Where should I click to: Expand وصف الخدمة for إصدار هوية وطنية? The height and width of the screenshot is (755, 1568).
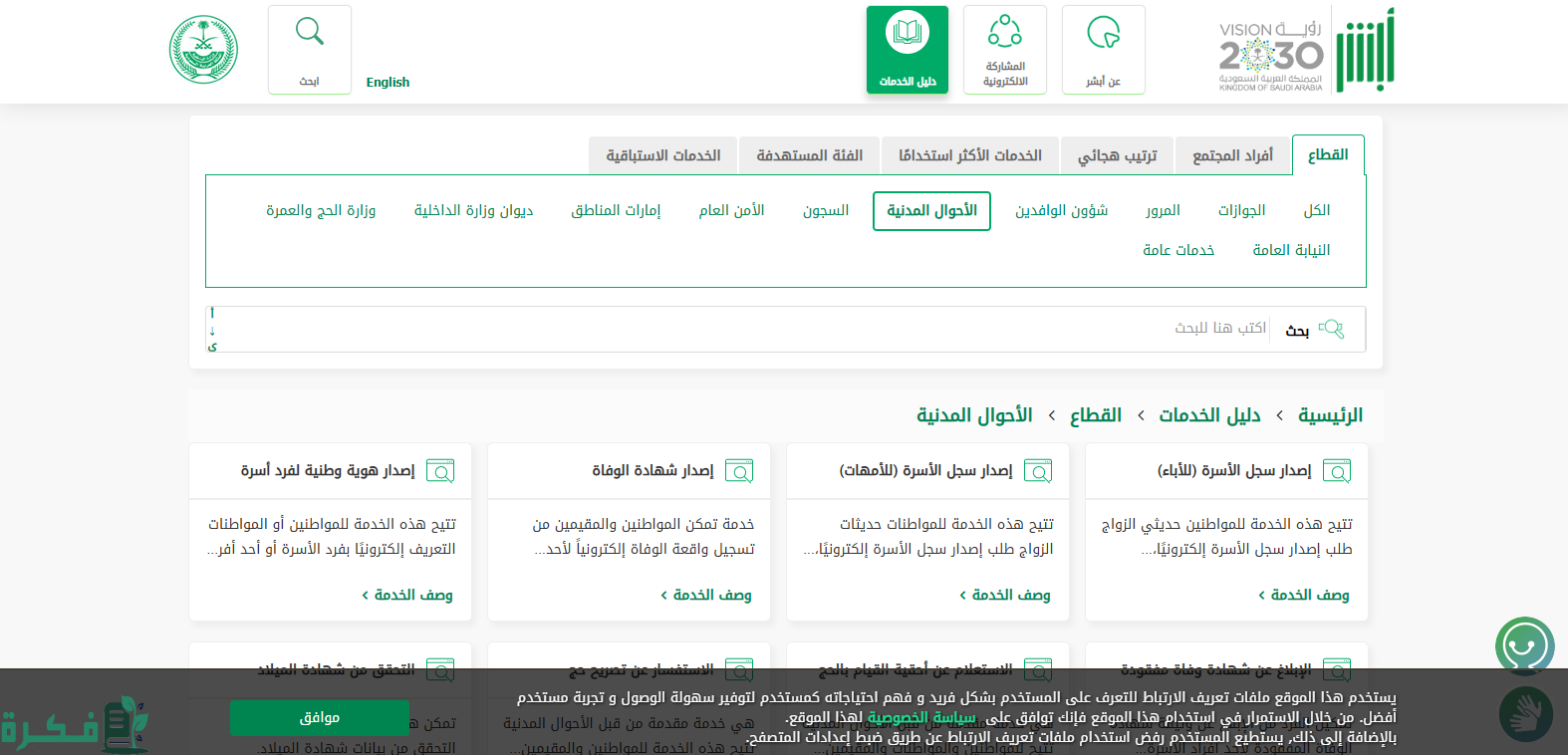406,595
